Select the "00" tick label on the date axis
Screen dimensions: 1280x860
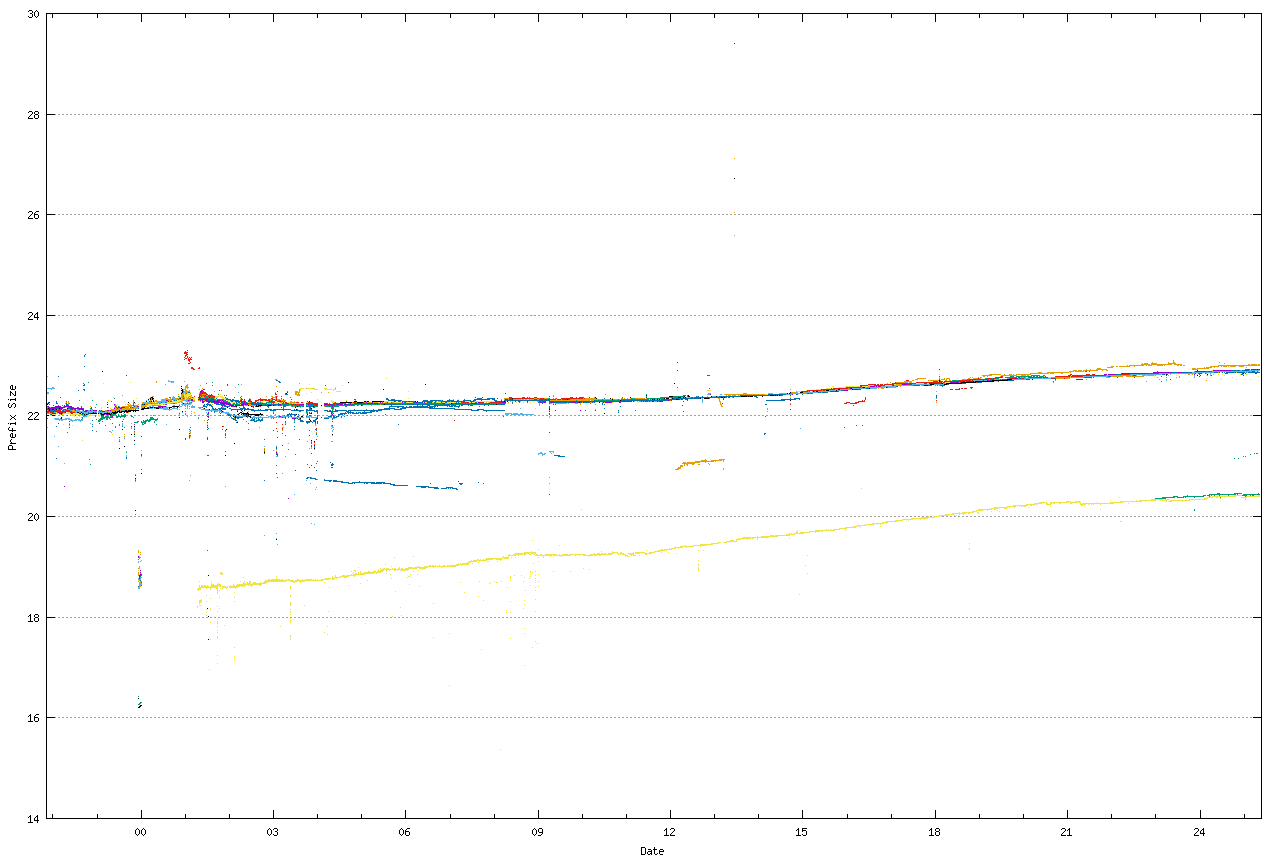[141, 832]
